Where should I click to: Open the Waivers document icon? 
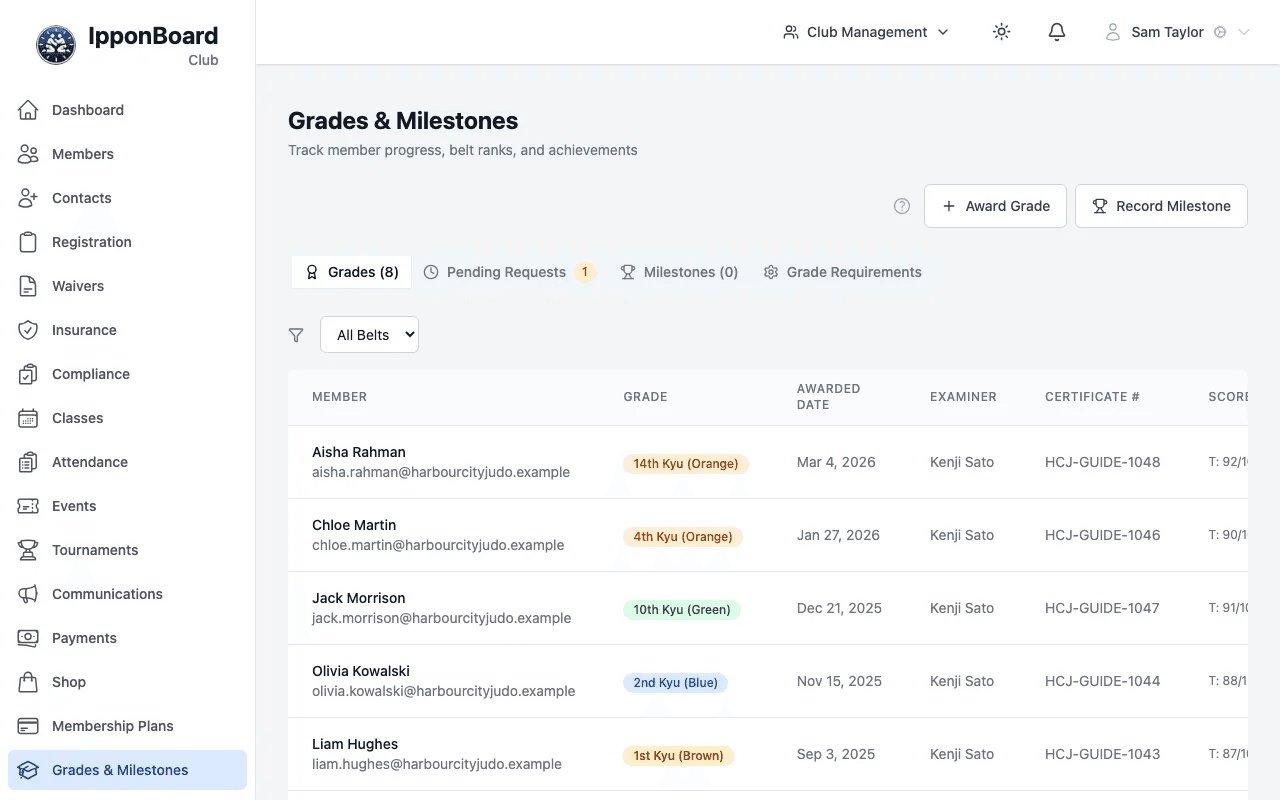click(x=28, y=286)
